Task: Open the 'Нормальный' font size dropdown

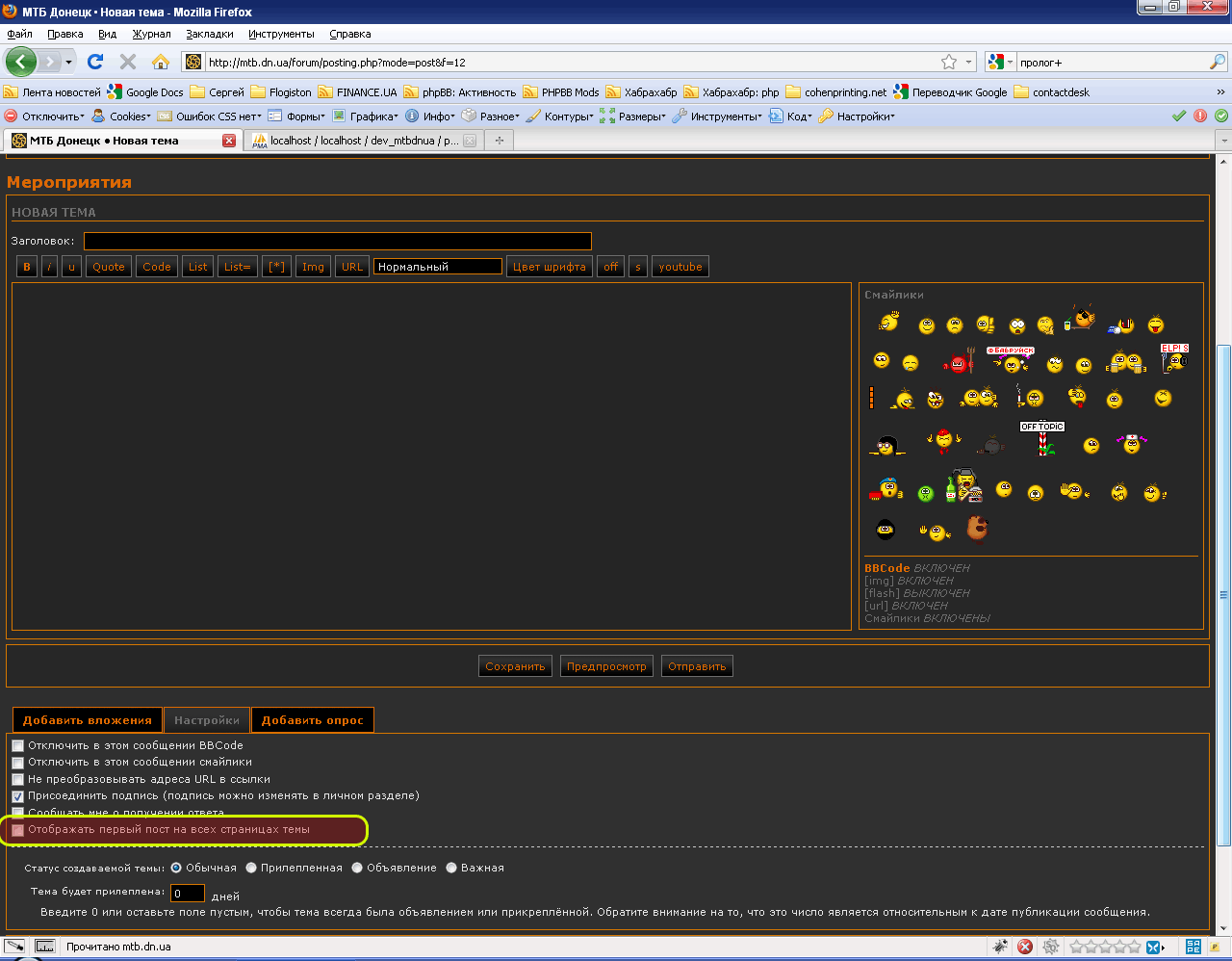Action: coord(438,267)
